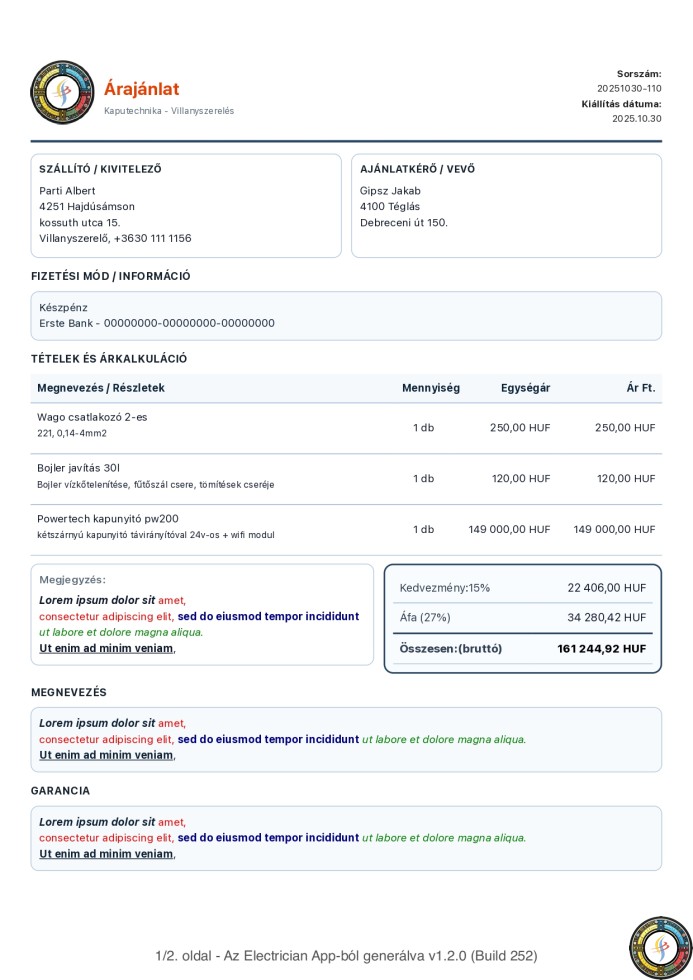Click the issue date 2025.10.30
Image resolution: width=693 pixels, height=980 pixels.
[x=636, y=118]
